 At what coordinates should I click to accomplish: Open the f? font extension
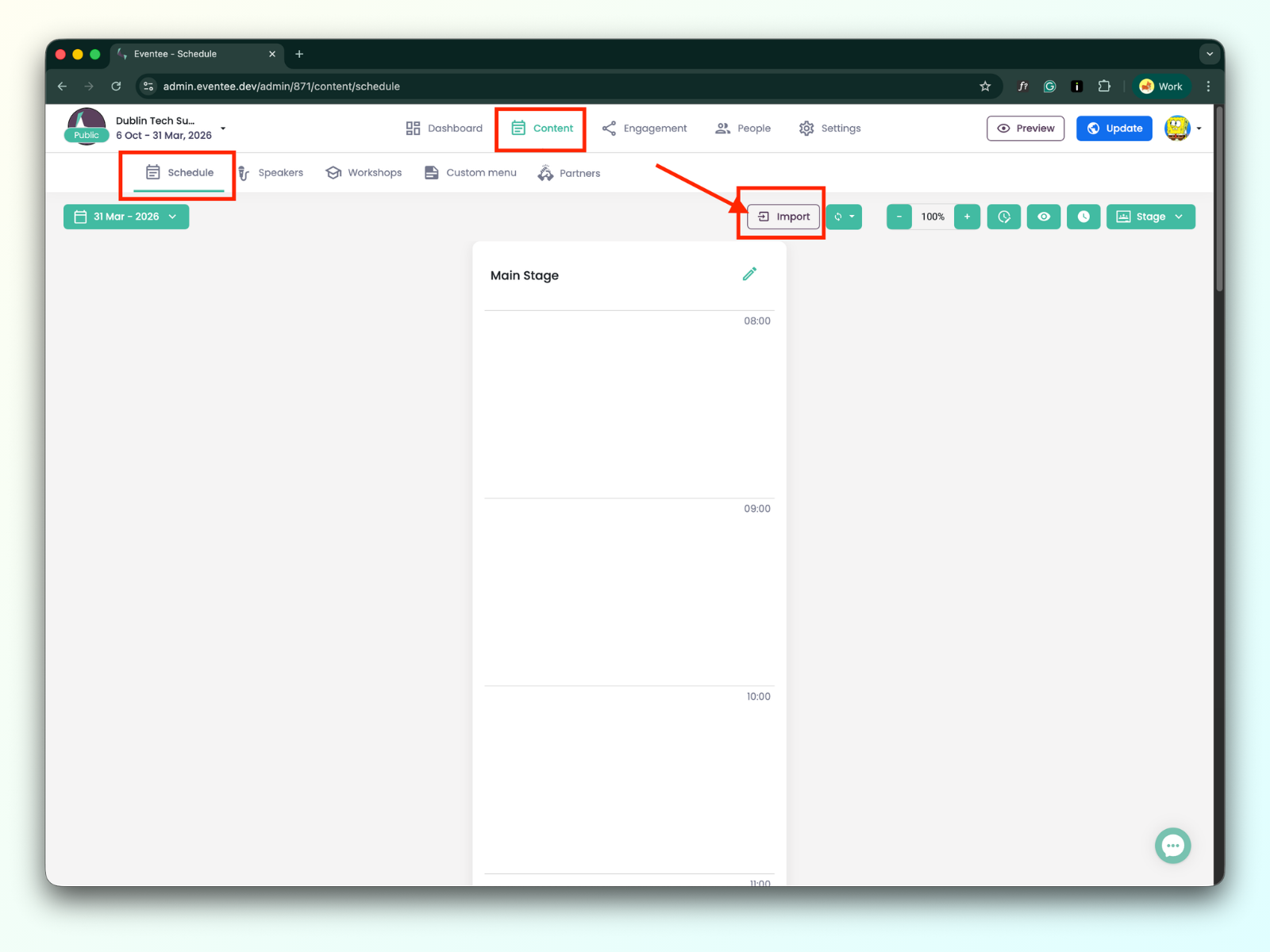coord(1023,86)
